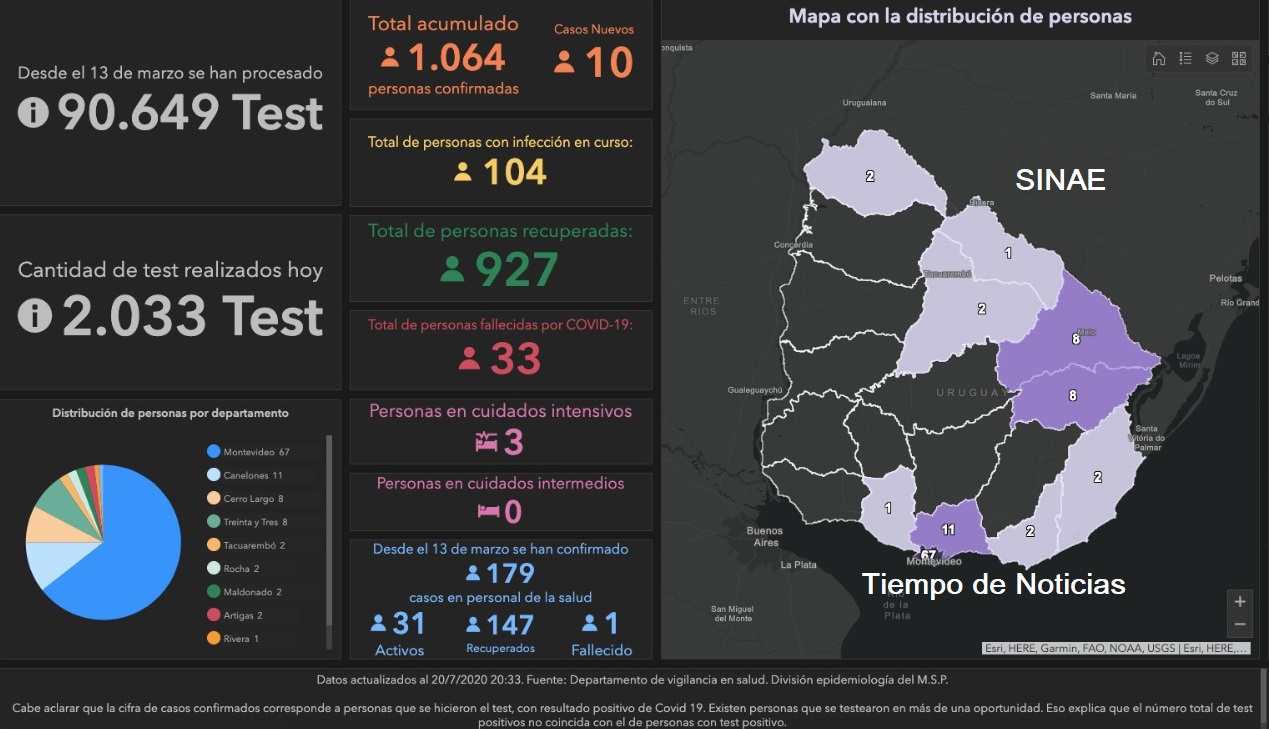
Task: Click info icon beside 90.649 Test
Action: click(x=33, y=113)
